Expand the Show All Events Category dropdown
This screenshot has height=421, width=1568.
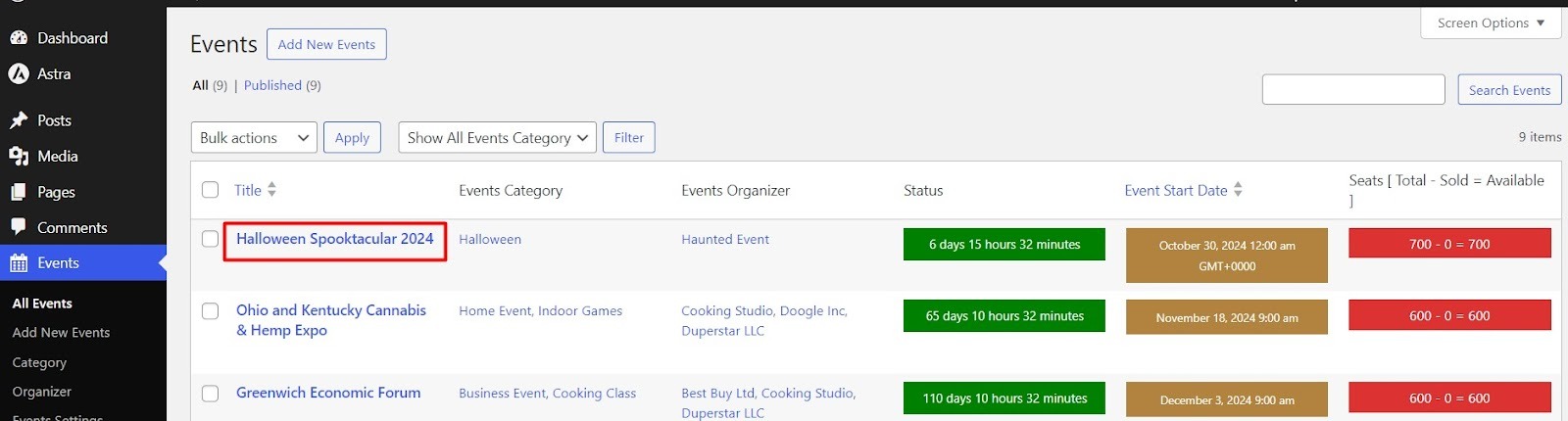coord(498,138)
